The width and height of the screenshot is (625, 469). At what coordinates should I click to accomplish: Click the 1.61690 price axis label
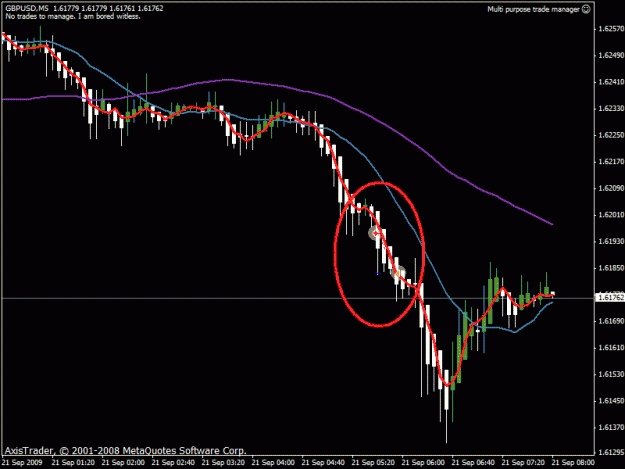[611, 321]
